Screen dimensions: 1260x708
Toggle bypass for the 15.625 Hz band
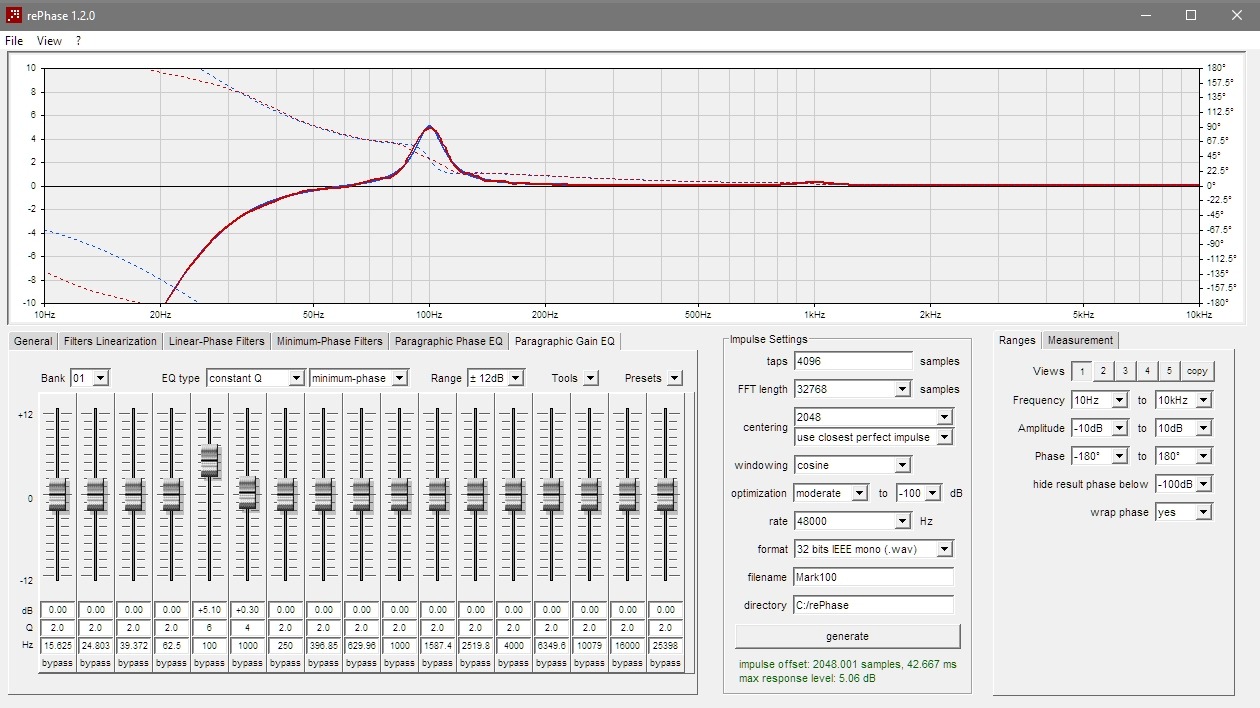coord(57,663)
